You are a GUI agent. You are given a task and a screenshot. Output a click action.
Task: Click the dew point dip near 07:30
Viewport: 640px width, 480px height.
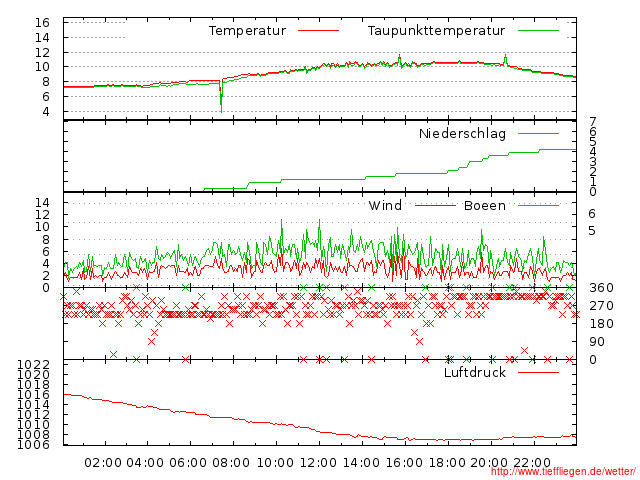tap(221, 97)
